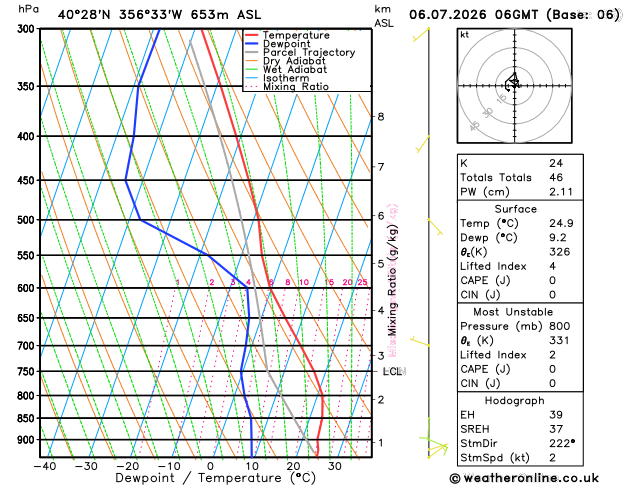Click the LCL marker label
This screenshot has width=629, height=486.
(393, 372)
